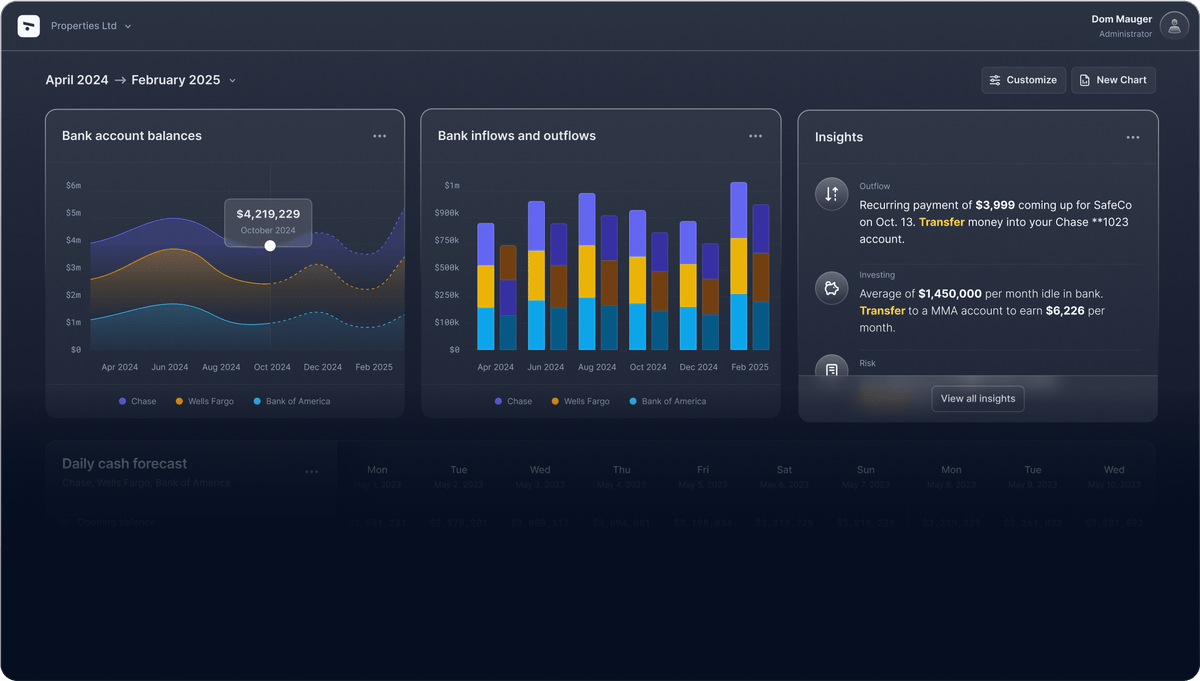Open the Bank inflows and outflows card menu
The image size is (1200, 681).
(755, 136)
